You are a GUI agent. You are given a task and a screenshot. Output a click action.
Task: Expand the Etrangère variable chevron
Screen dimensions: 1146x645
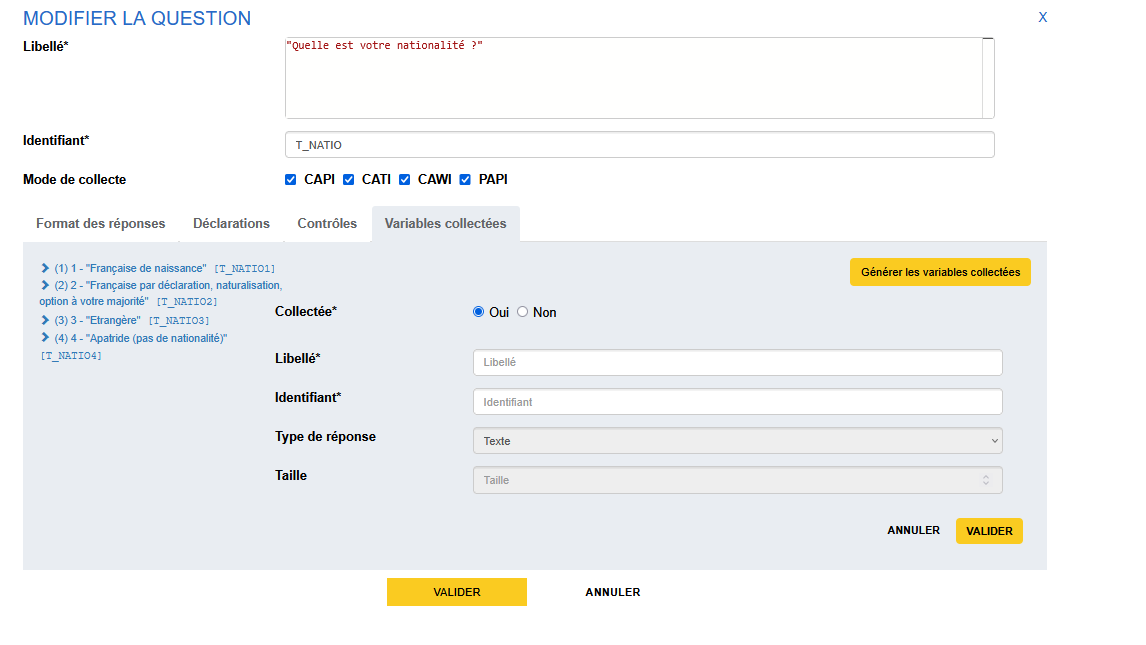[46, 320]
